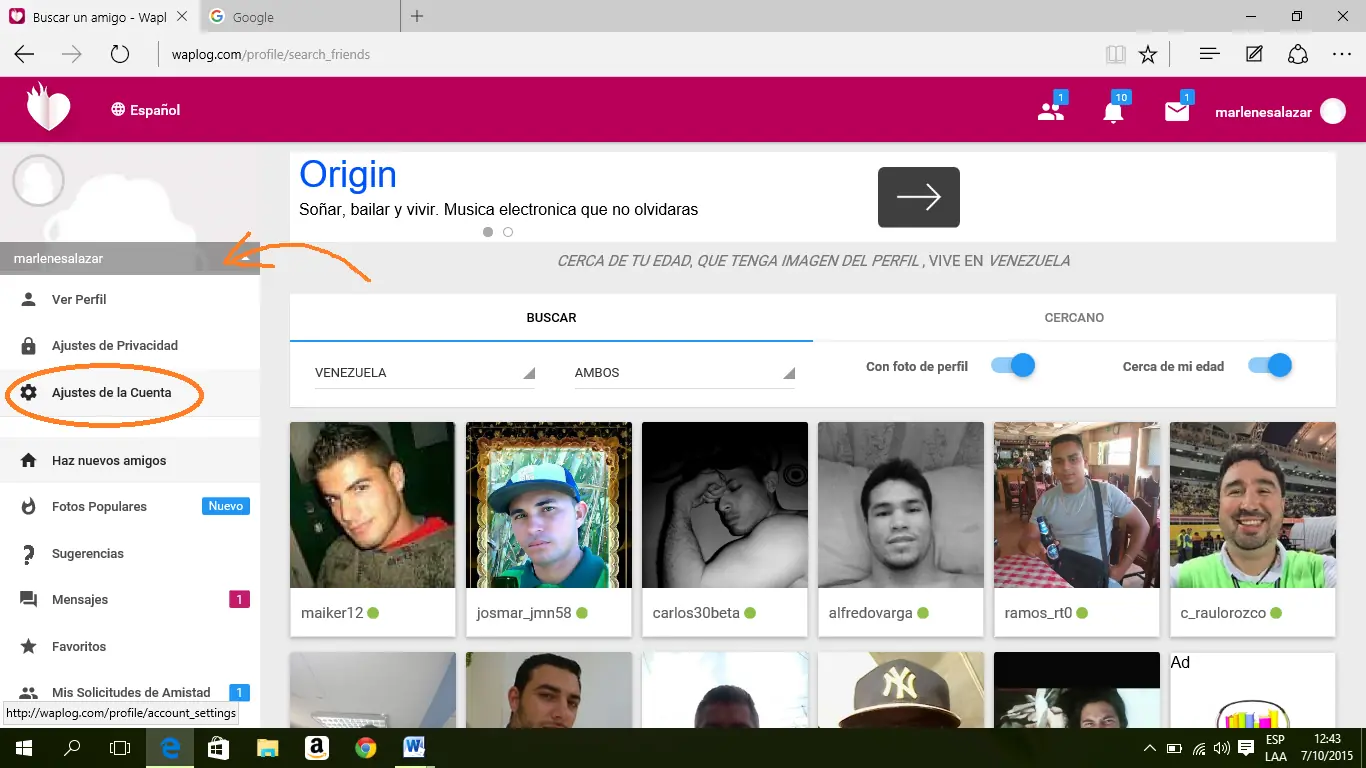Click the carlos30beta username text
This screenshot has height=768, width=1366.
(696, 613)
